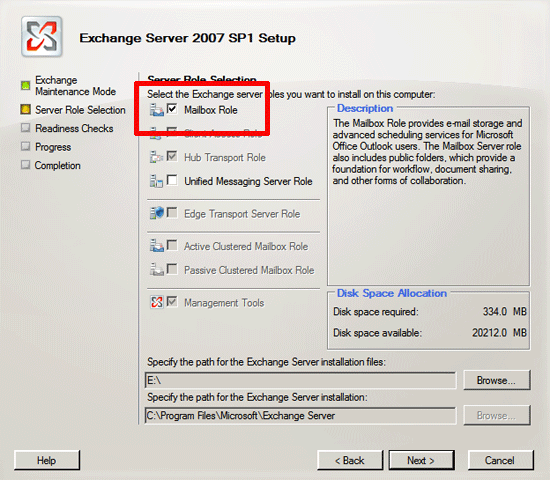Uncheck the Mailbox Role checkbox
Viewport: 550px width, 480px height.
[x=172, y=109]
